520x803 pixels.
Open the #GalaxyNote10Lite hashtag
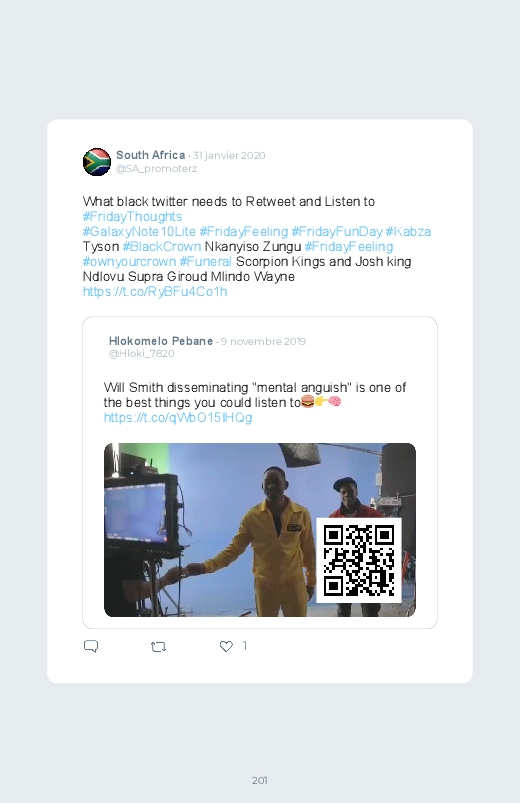point(139,231)
